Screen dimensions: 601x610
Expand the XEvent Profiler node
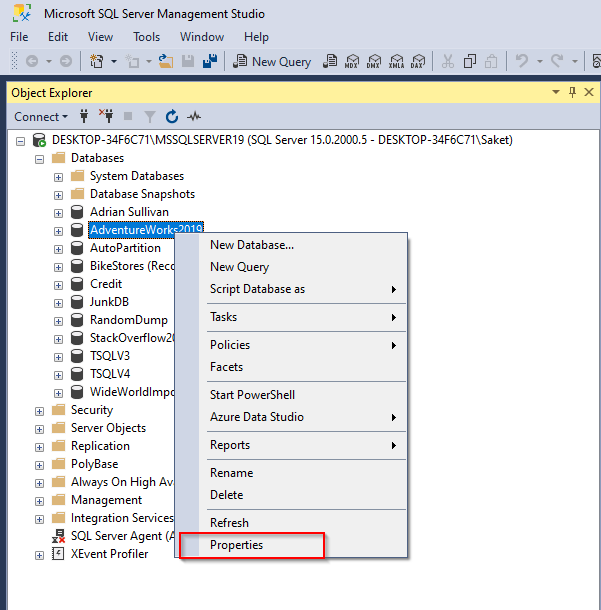click(x=39, y=555)
